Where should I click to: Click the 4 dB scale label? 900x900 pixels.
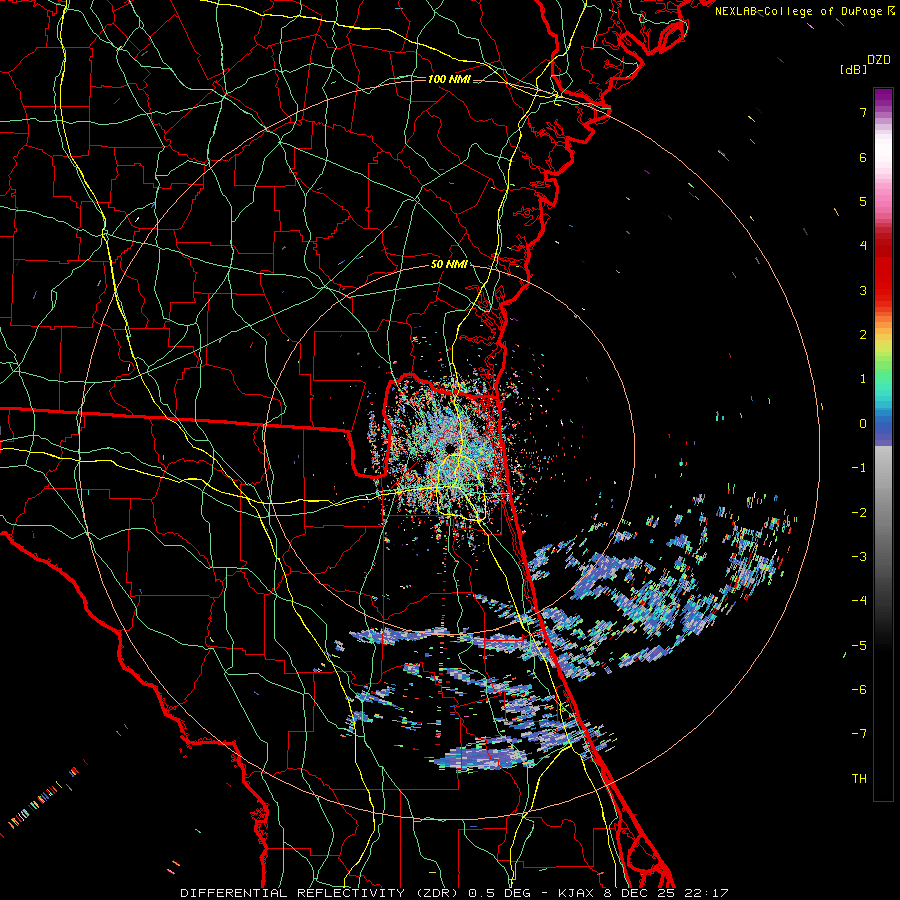[x=863, y=246]
